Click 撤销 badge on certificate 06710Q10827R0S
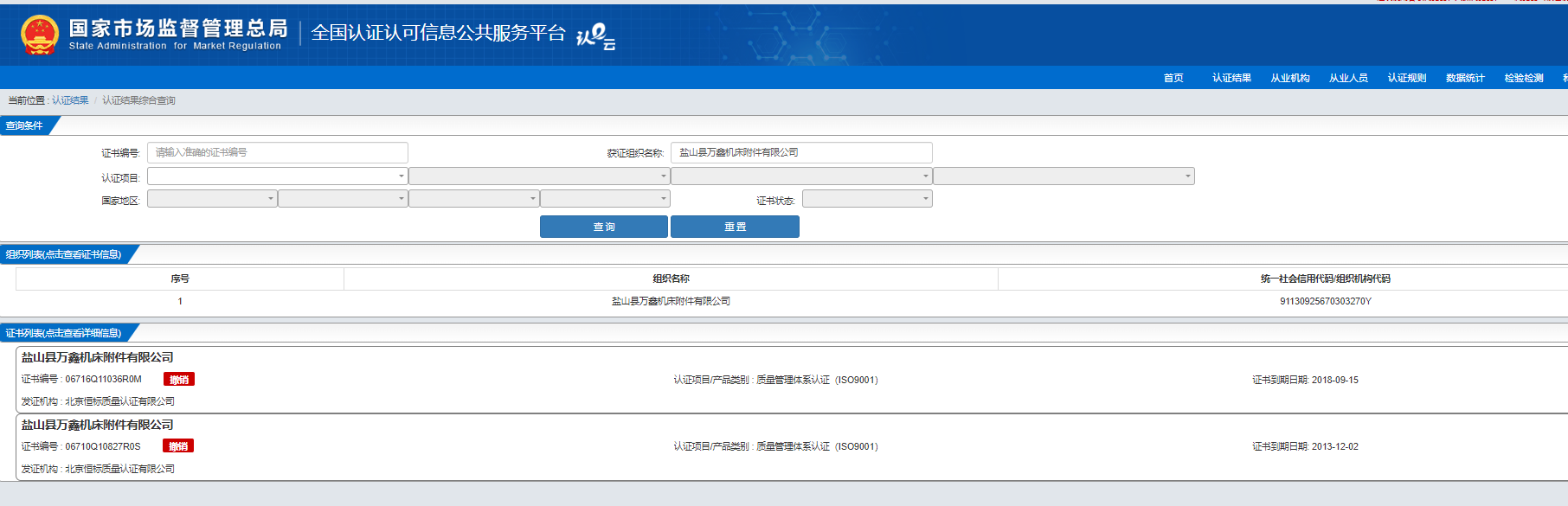Viewport: 1568px width, 506px height. [178, 446]
